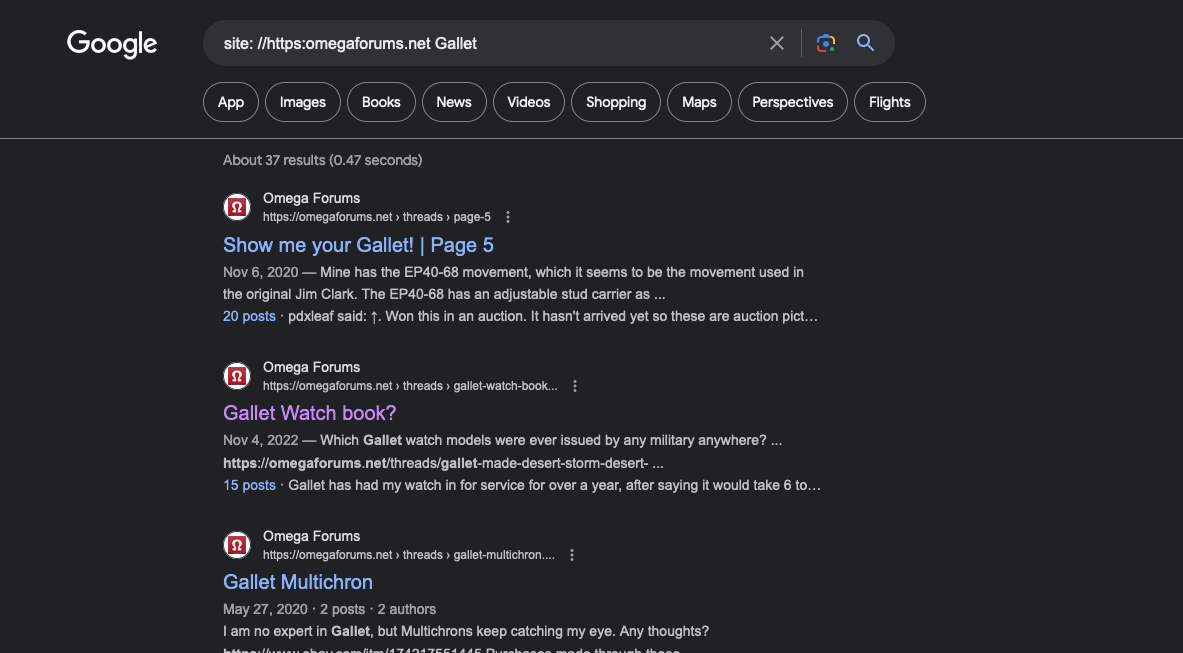1183x653 pixels.
Task: Switch to the News filter
Action: tap(453, 102)
